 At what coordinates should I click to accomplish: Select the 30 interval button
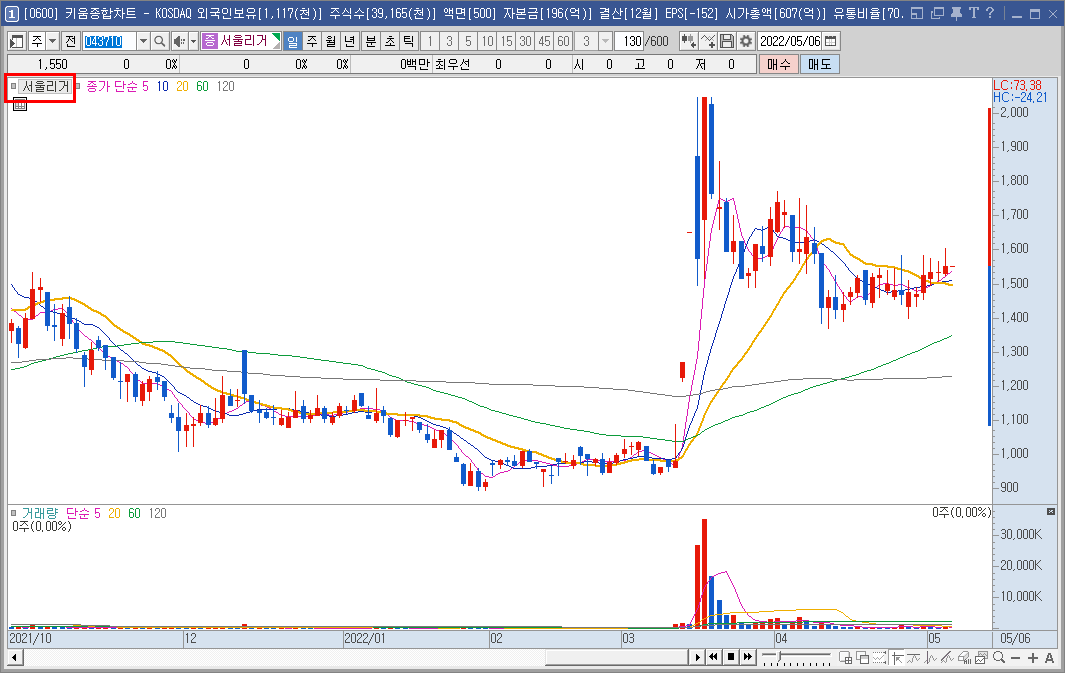point(525,41)
